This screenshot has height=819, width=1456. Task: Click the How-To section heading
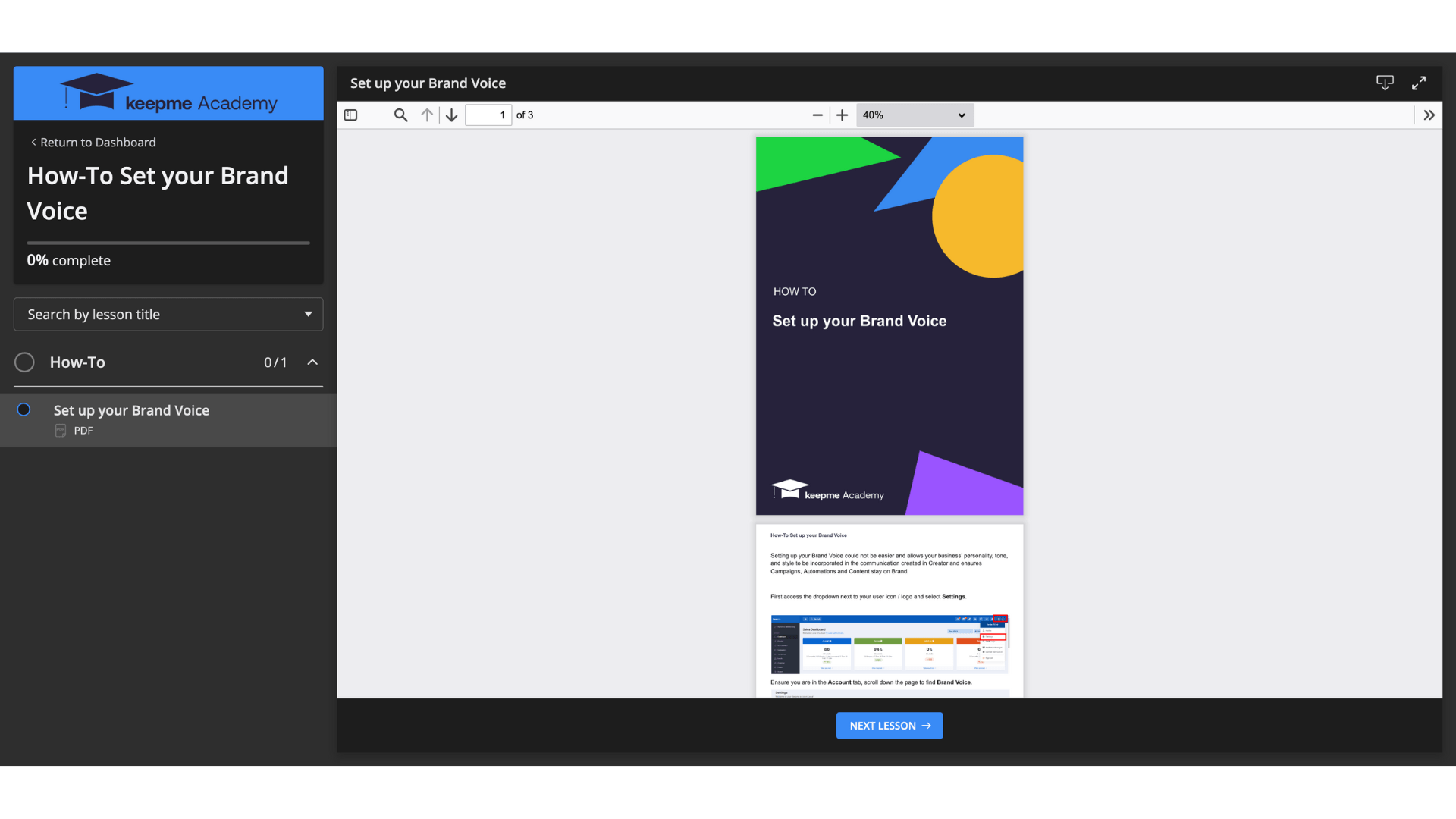(x=77, y=362)
